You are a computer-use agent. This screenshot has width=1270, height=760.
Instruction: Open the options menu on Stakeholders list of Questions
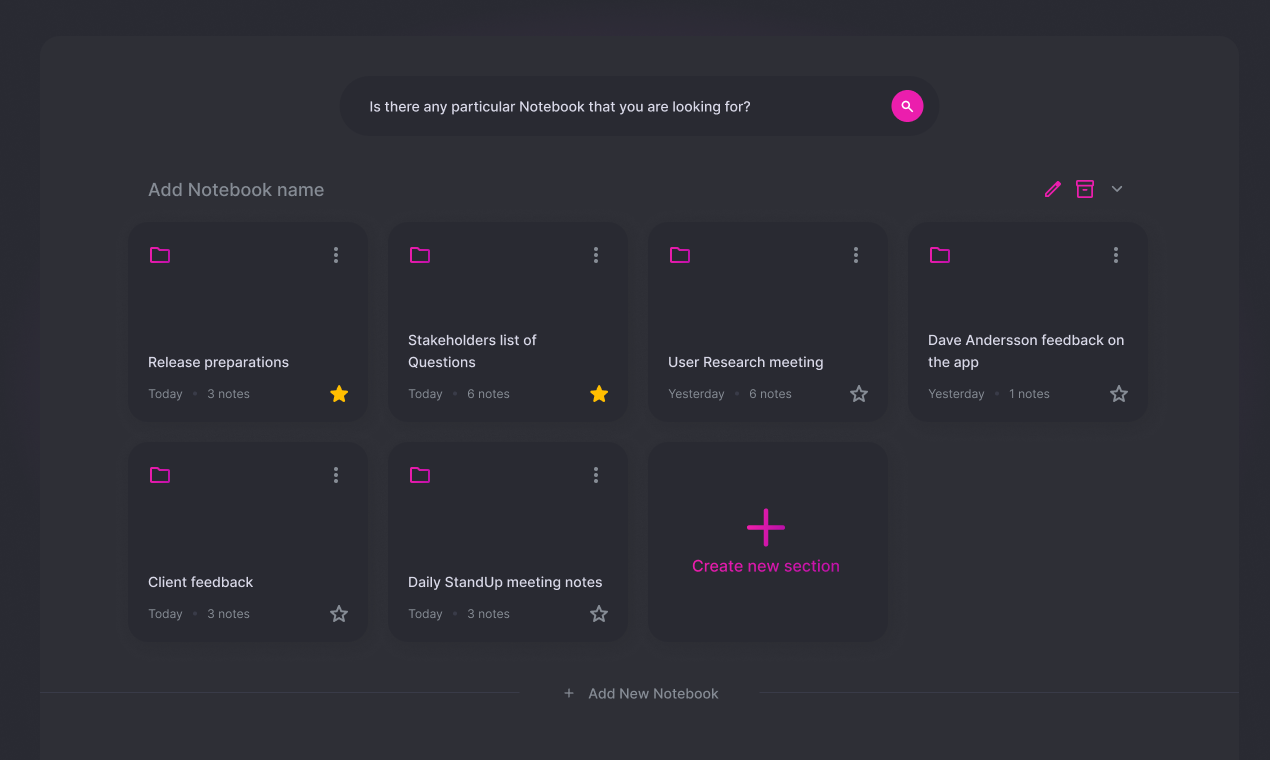(x=596, y=255)
